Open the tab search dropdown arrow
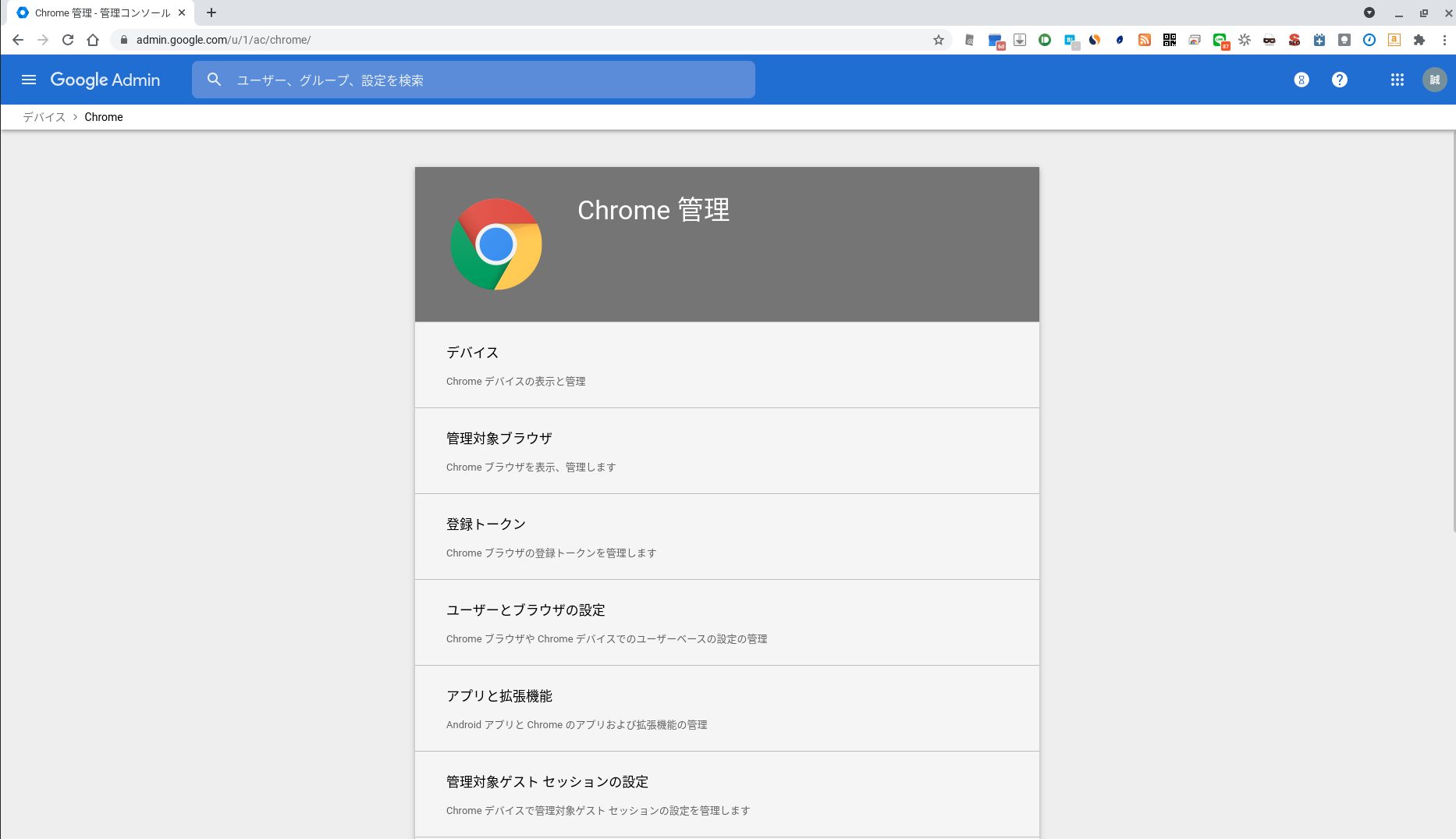This screenshot has height=839, width=1456. [x=1369, y=12]
